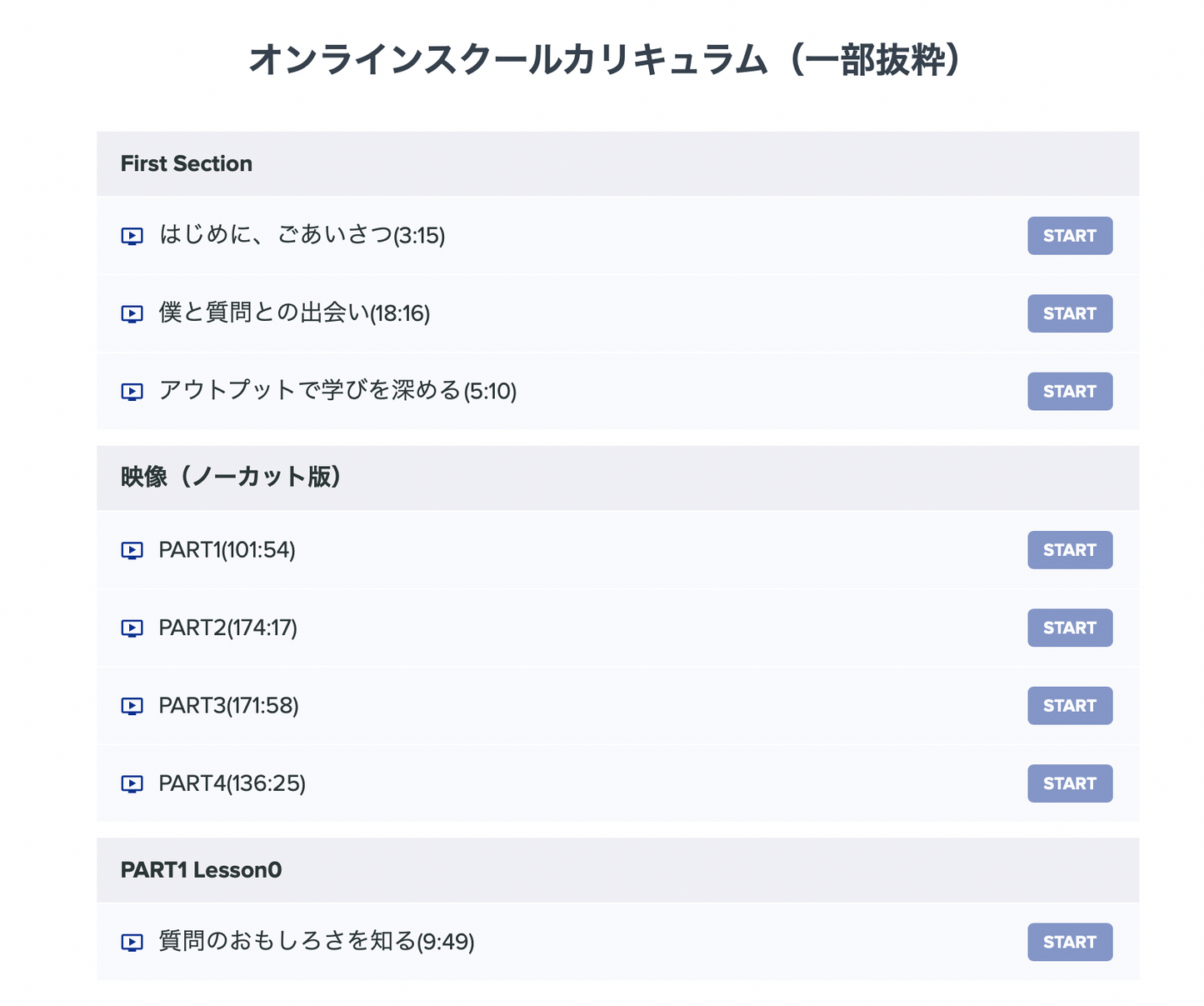Open the lesson 僕と質問との出会い title link
The image size is (1204, 1006).
point(267,313)
